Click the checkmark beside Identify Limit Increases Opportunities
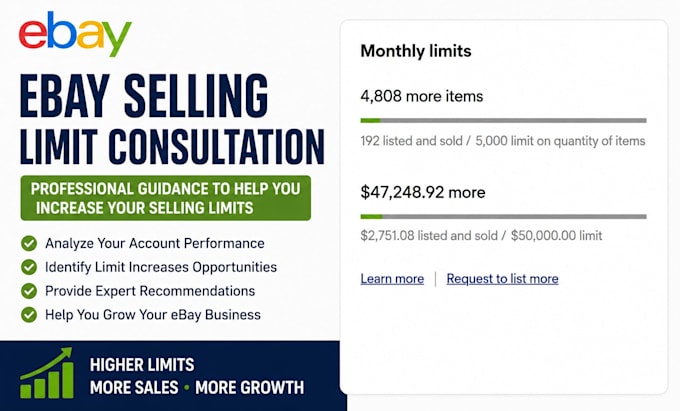The height and width of the screenshot is (411, 680). 29,267
